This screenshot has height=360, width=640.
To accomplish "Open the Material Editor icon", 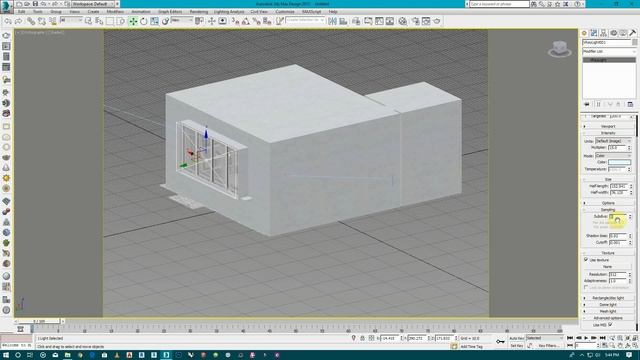I will 402,21.
